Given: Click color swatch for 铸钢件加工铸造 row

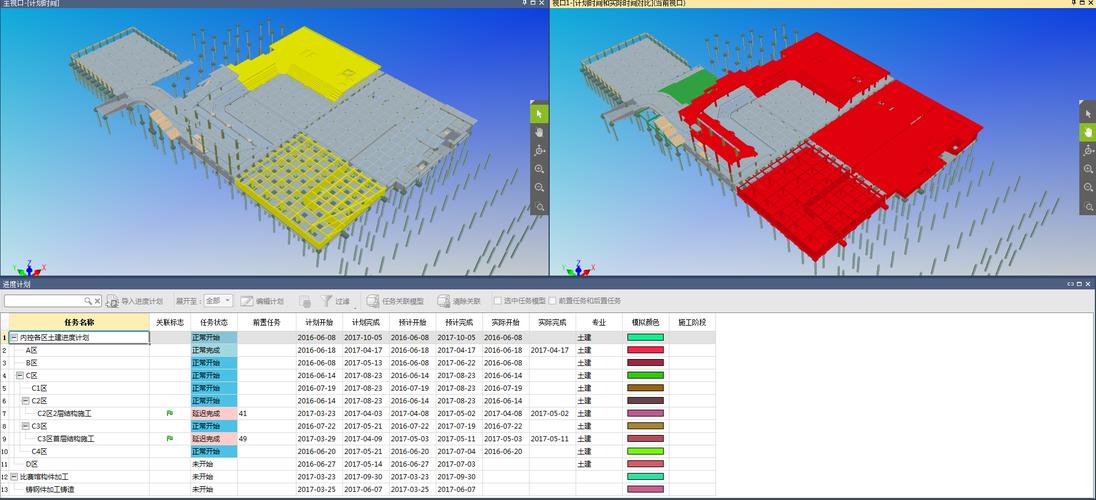Looking at the screenshot, I should pos(645,489).
